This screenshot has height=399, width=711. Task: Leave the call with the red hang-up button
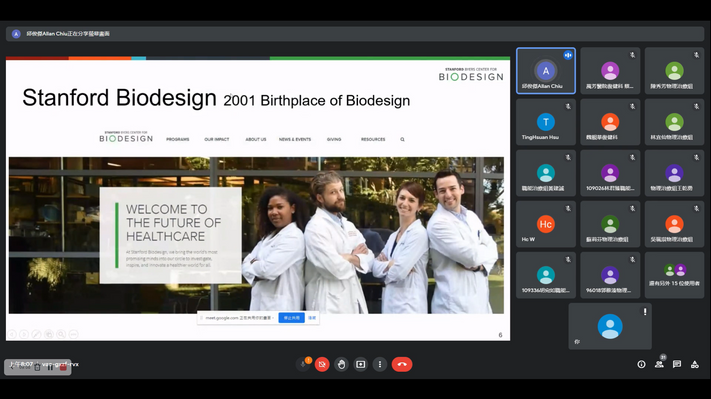402,365
